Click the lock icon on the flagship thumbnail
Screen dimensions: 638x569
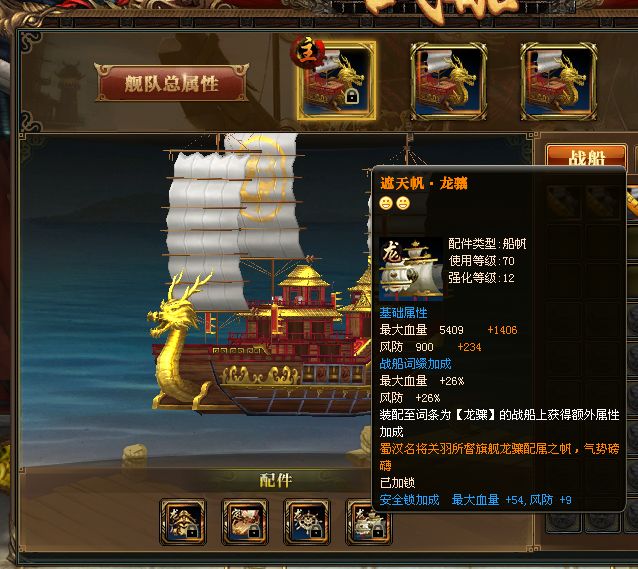(351, 97)
